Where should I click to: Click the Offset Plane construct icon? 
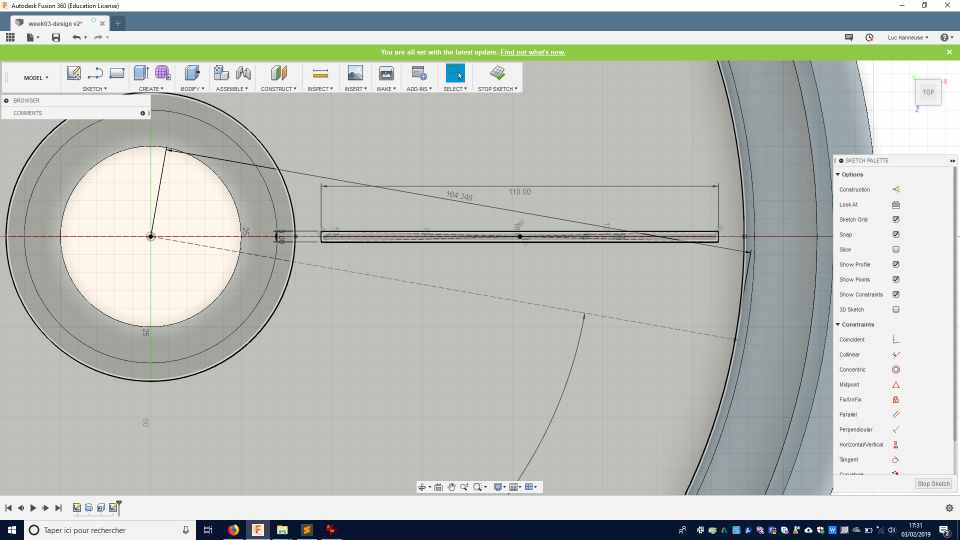click(x=279, y=73)
